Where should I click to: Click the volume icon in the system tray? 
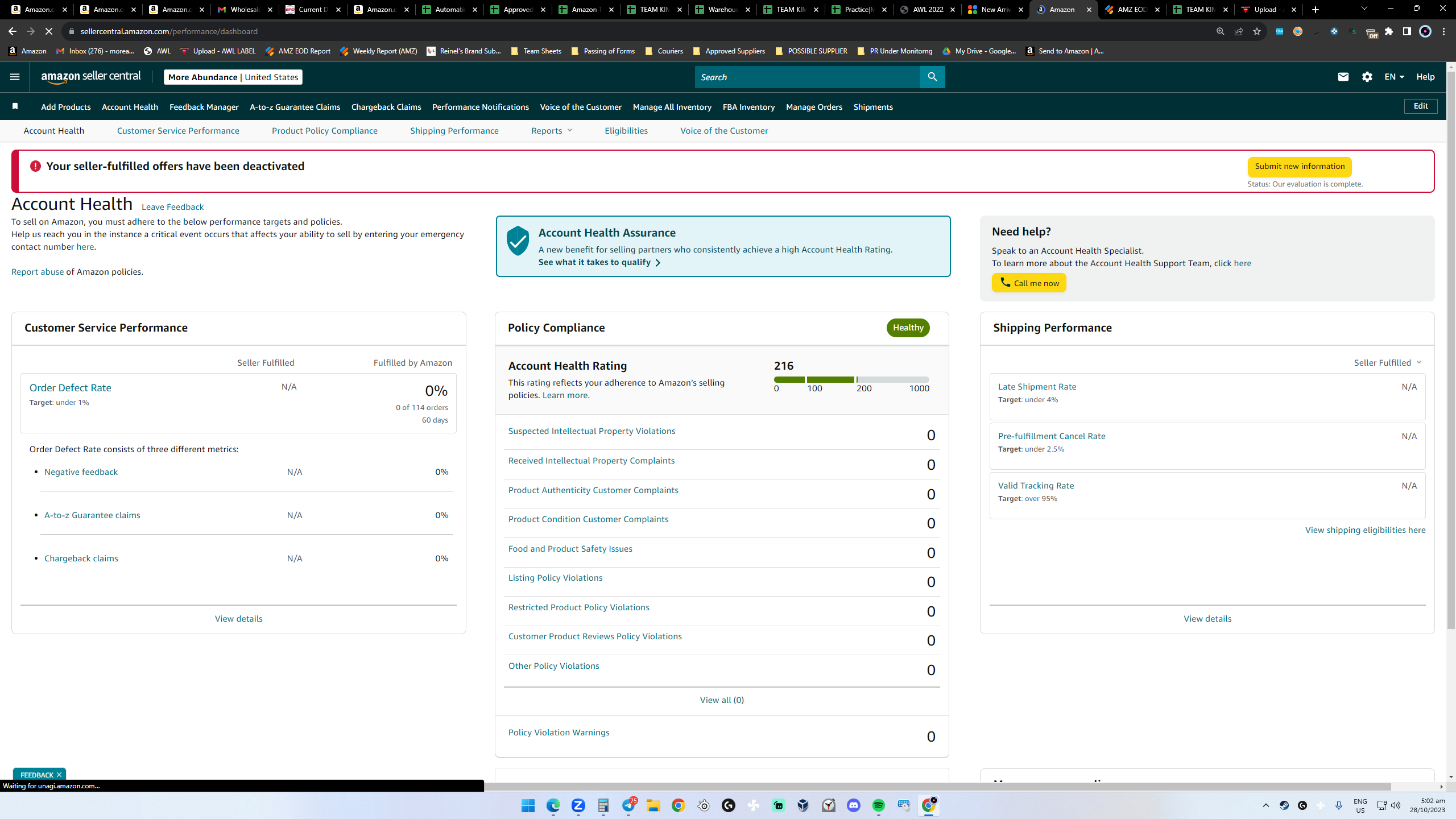[1396, 805]
